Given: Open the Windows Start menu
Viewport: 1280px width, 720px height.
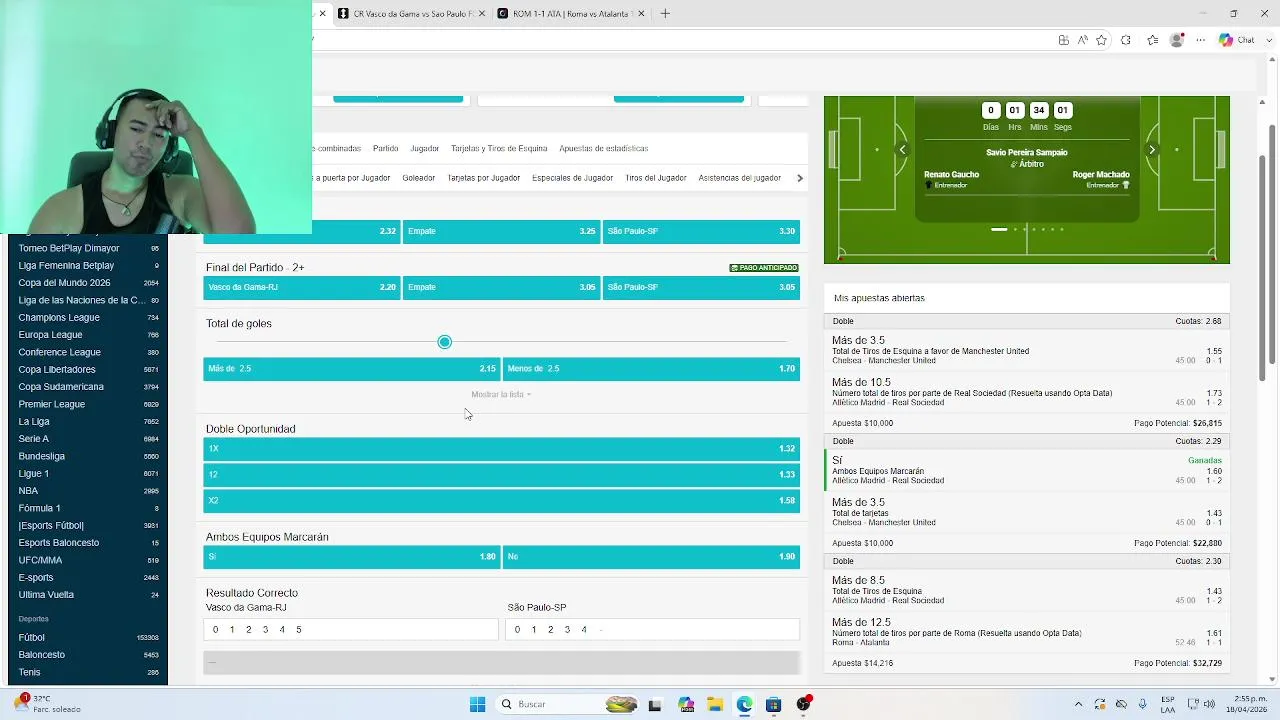Looking at the screenshot, I should point(477,704).
